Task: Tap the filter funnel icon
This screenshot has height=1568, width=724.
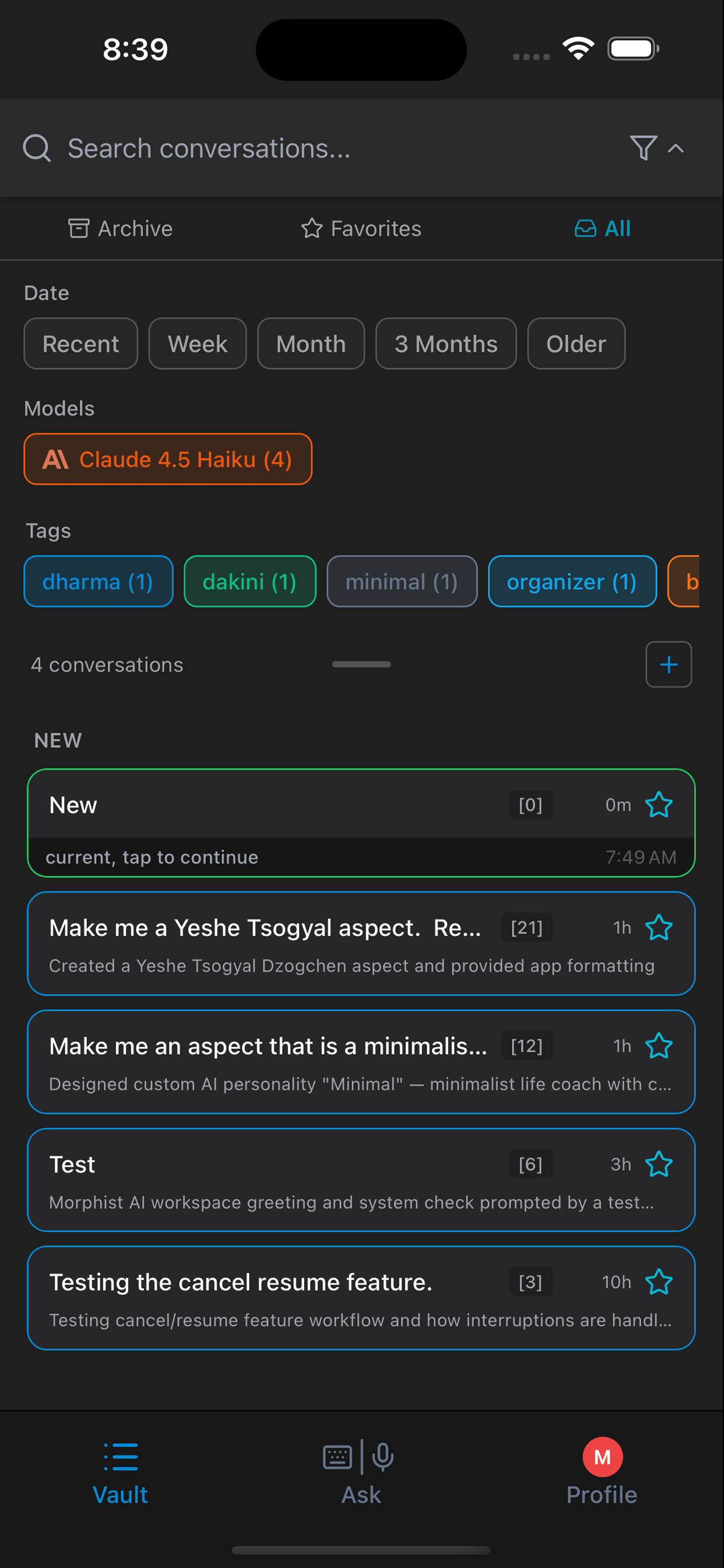Action: tap(643, 148)
